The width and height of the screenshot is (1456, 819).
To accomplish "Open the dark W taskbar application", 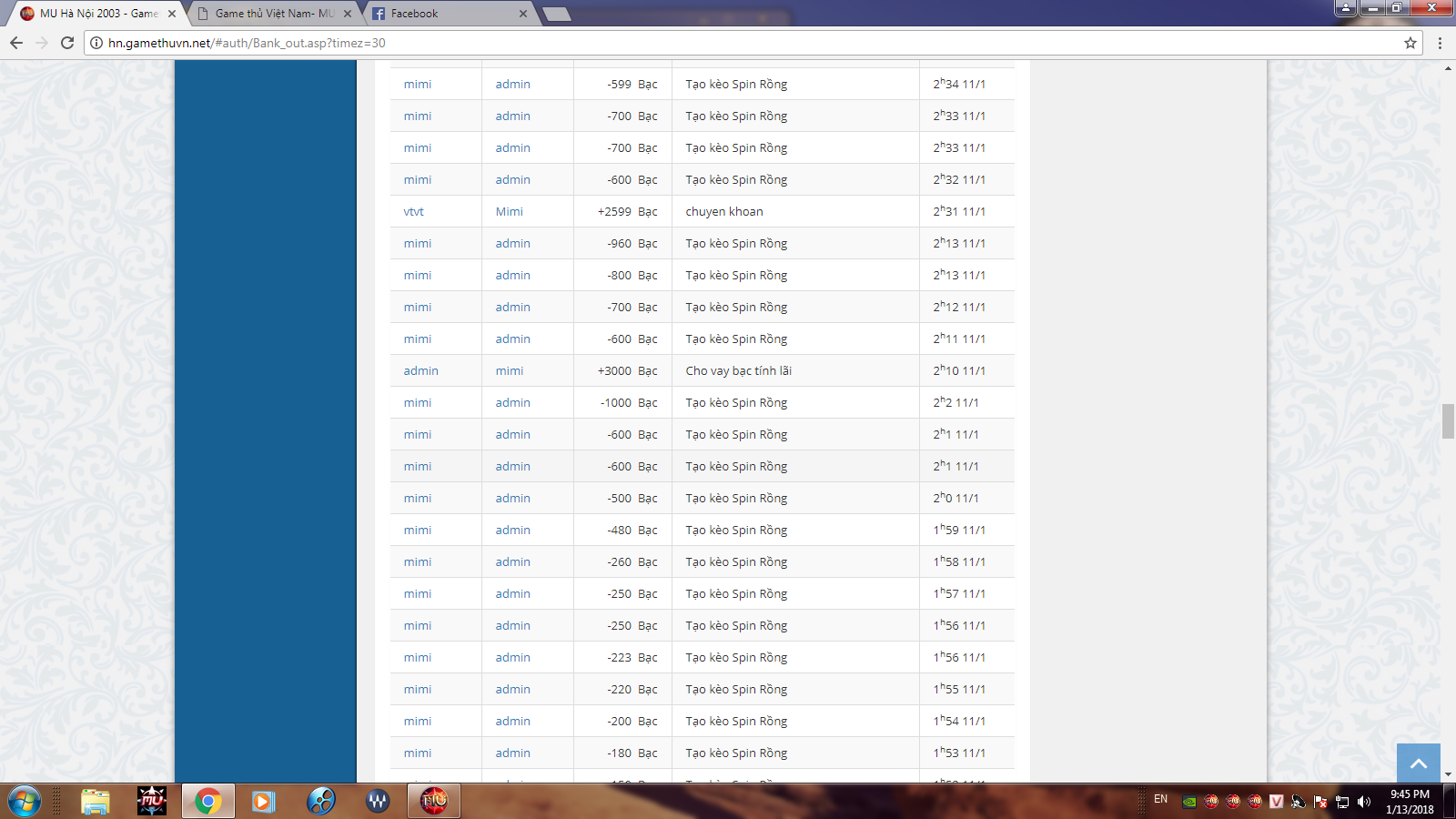I will 378,802.
